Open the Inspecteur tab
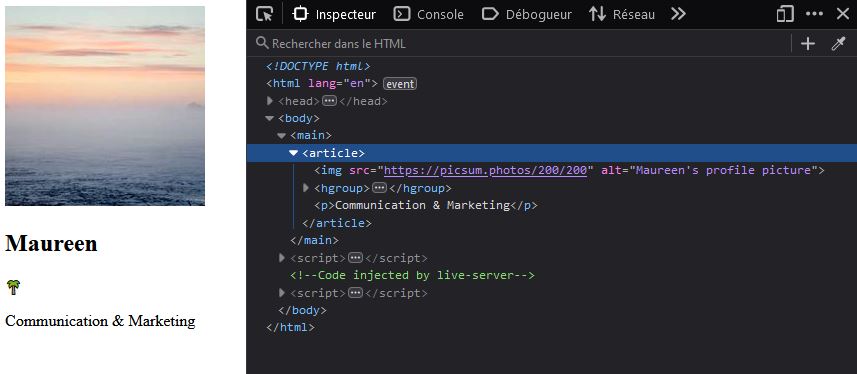 click(x=334, y=14)
